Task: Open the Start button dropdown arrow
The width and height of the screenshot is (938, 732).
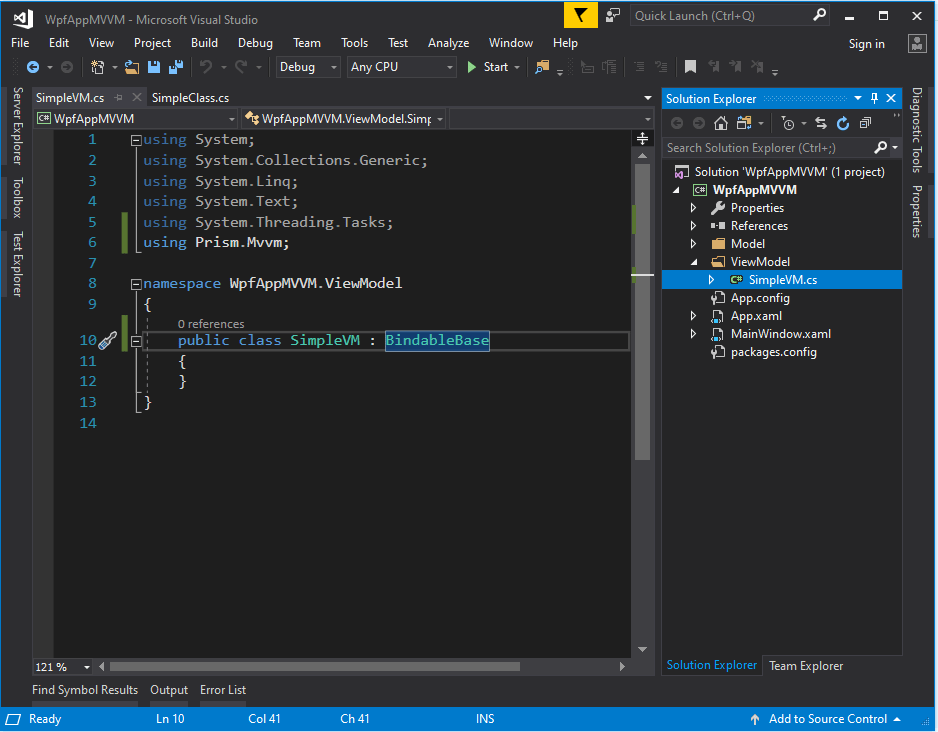Action: coord(517,67)
